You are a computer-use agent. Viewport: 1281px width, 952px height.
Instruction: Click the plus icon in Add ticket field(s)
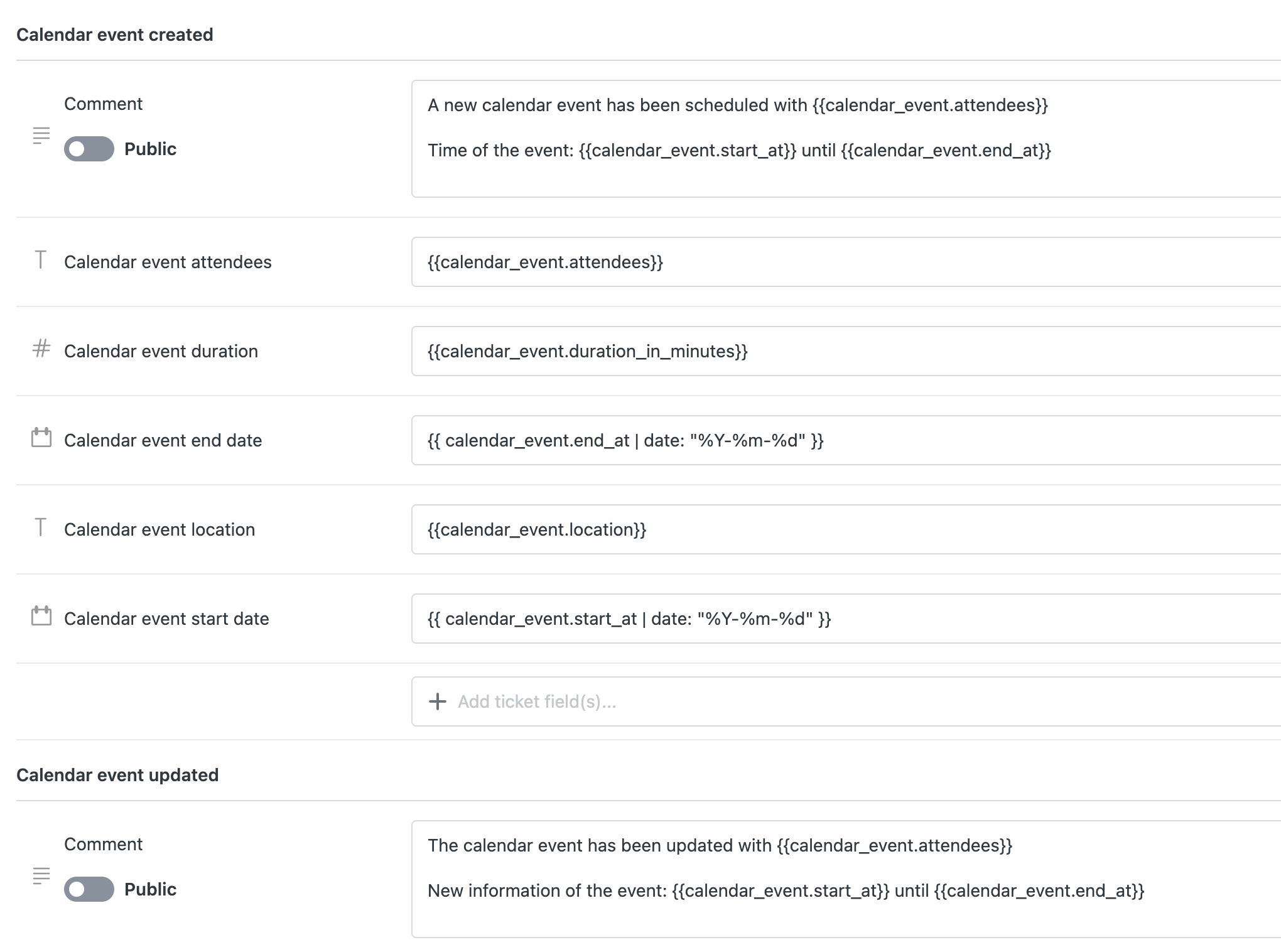point(437,701)
